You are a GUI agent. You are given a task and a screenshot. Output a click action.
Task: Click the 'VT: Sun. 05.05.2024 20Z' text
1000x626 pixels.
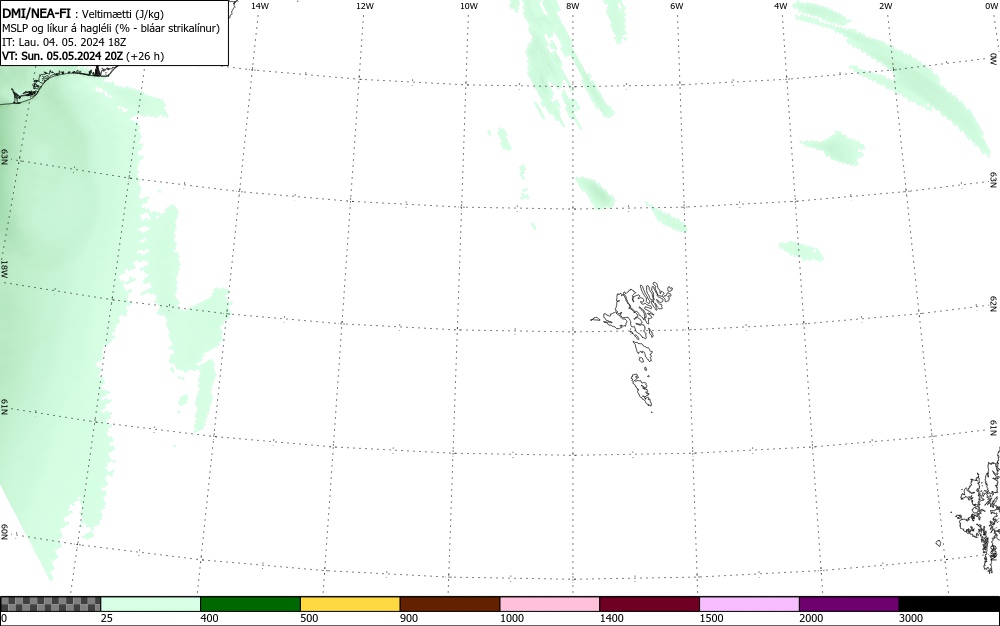point(62,56)
